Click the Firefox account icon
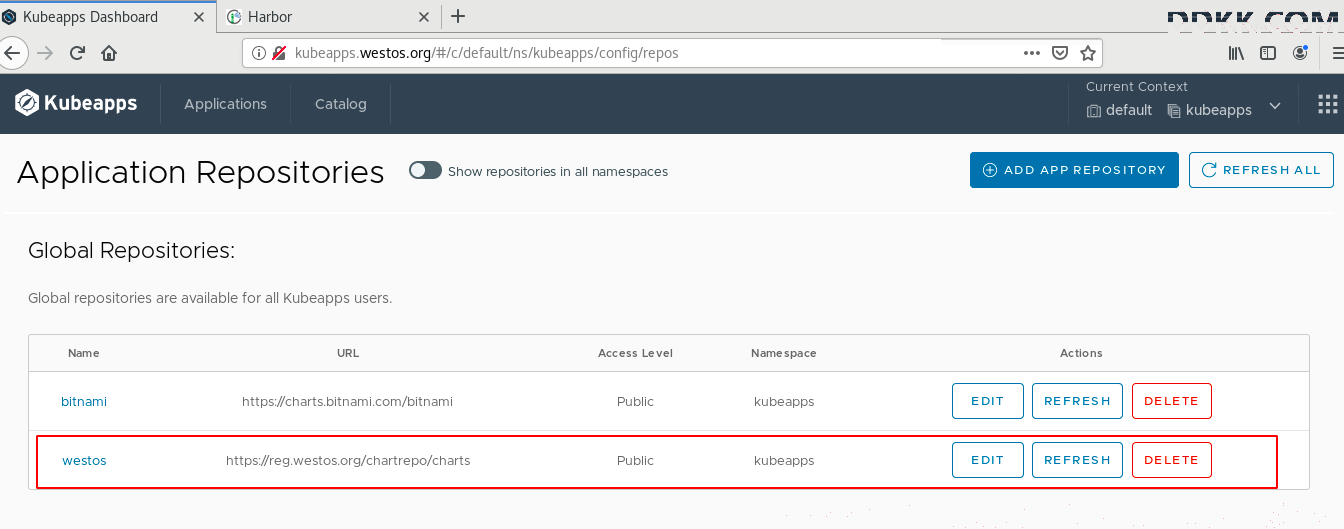 (x=1300, y=53)
